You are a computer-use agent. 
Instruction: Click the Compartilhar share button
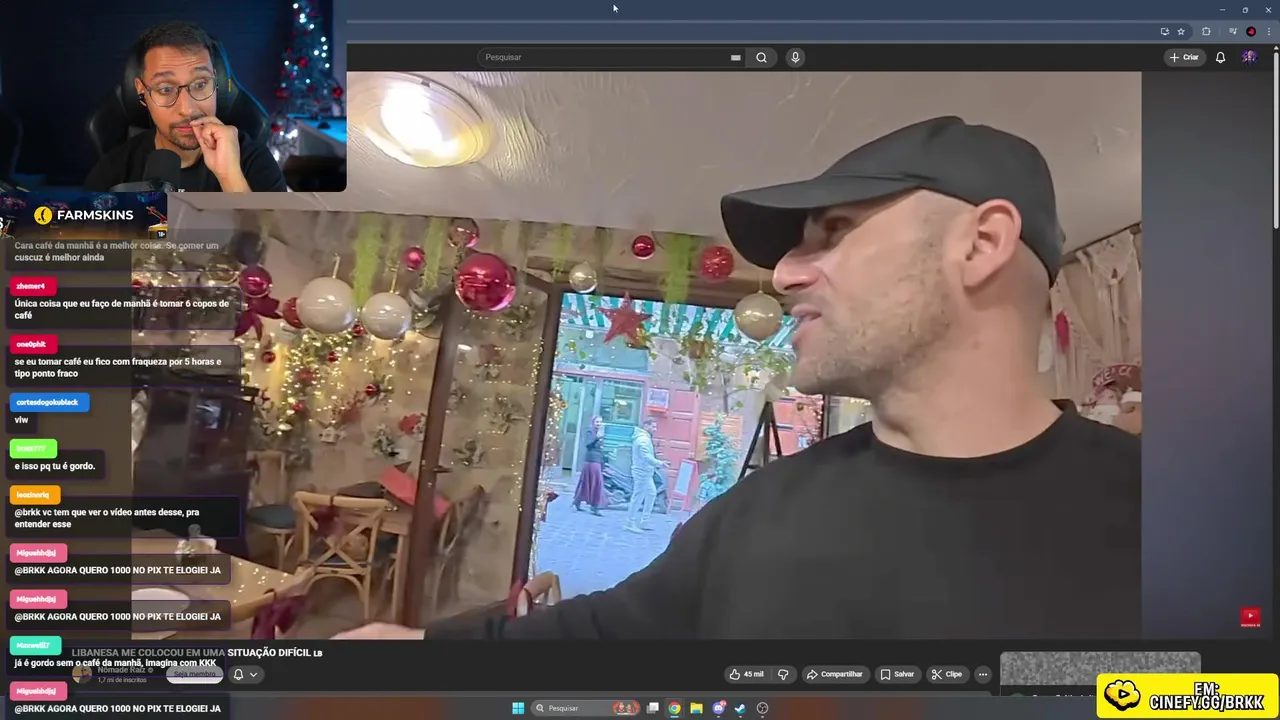point(835,674)
